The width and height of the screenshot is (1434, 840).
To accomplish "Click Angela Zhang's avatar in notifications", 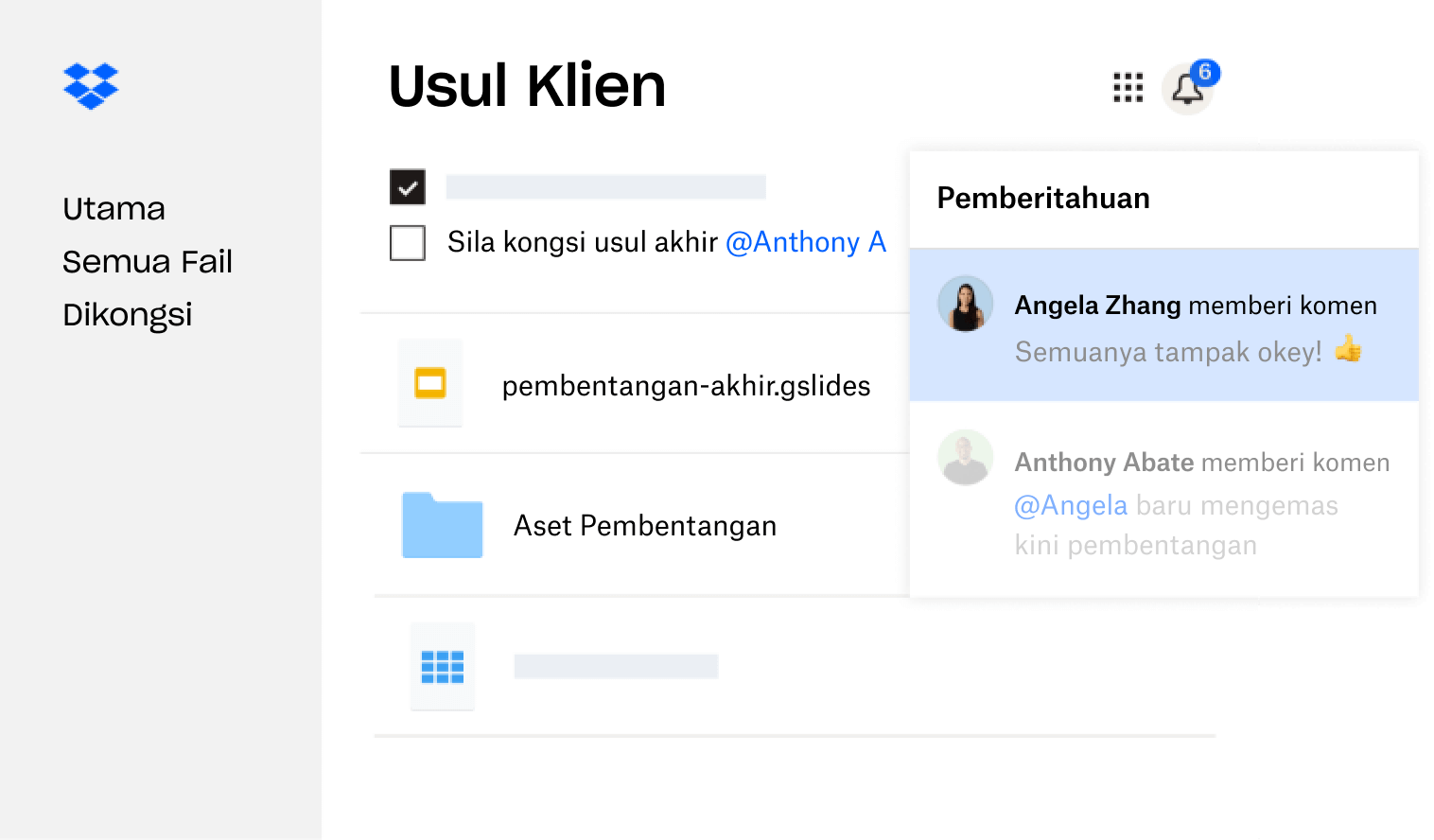I will [x=965, y=304].
